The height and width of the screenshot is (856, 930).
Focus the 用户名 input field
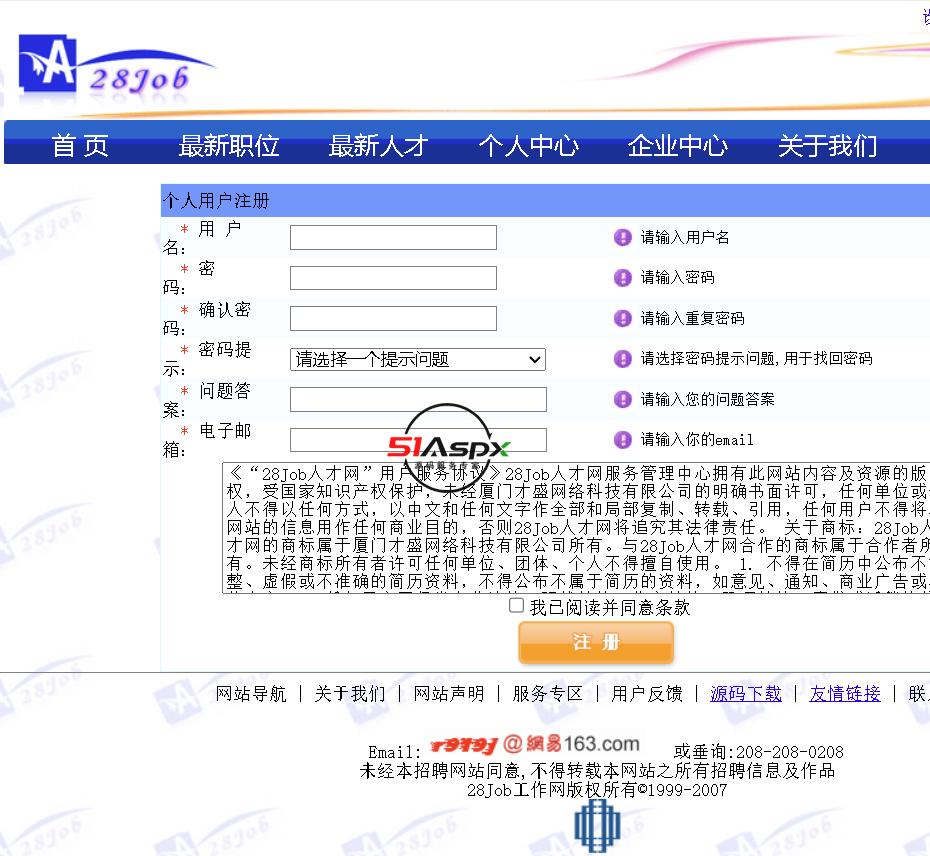pos(393,237)
